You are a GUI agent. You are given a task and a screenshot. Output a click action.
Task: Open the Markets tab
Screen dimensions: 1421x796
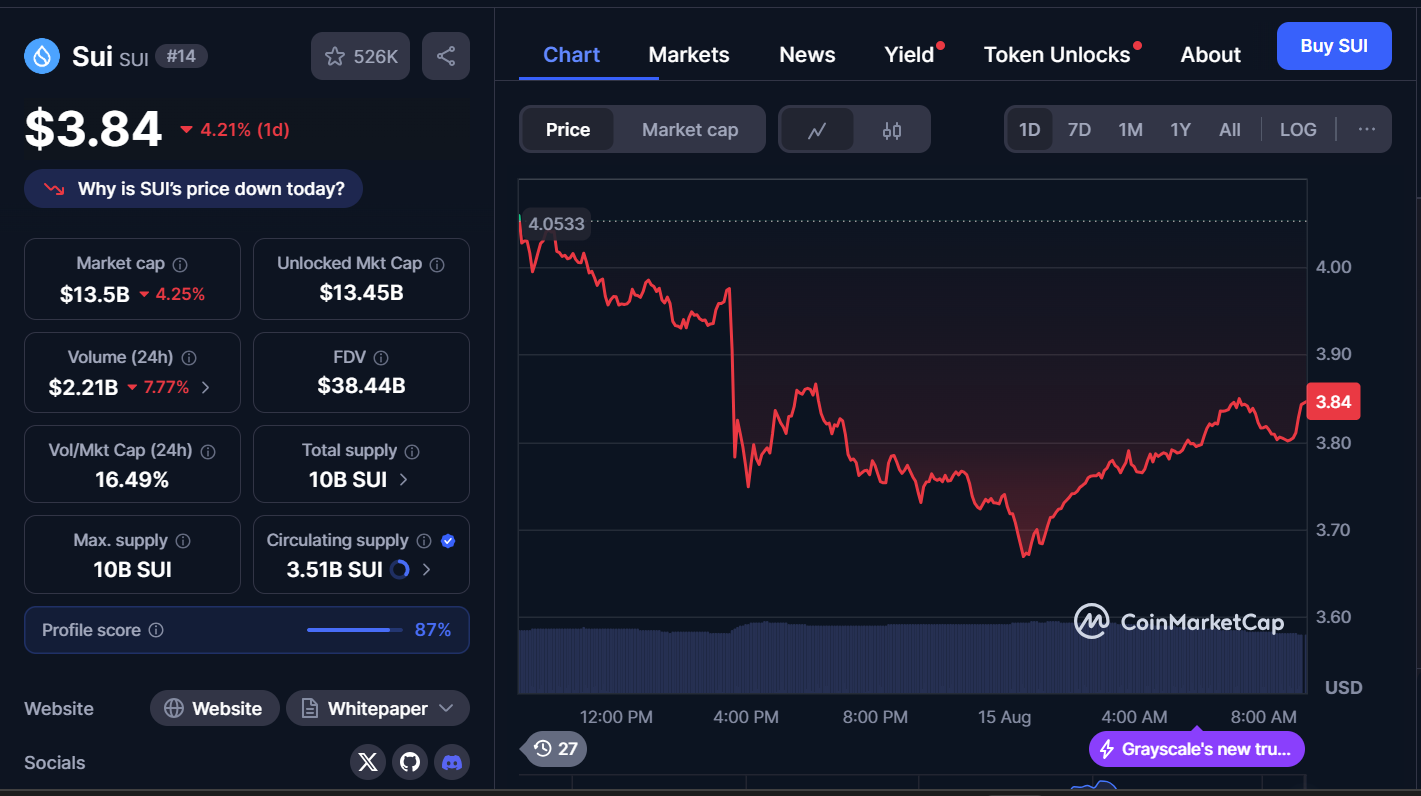(689, 55)
